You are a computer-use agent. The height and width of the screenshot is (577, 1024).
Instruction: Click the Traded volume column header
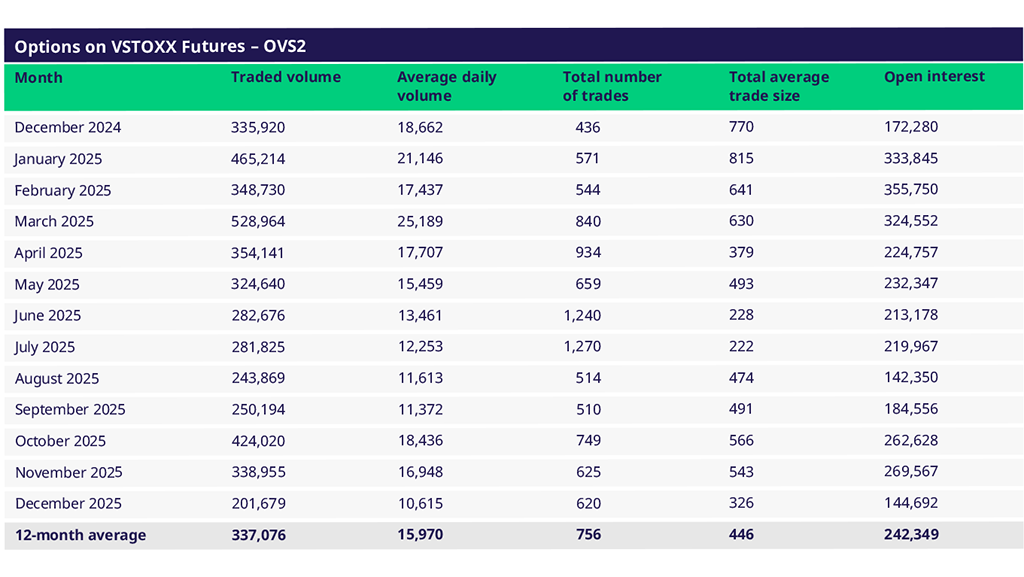point(285,77)
